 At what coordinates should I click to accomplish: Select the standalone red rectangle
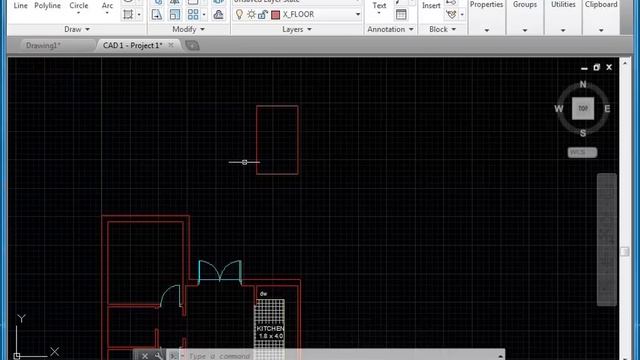tap(277, 140)
